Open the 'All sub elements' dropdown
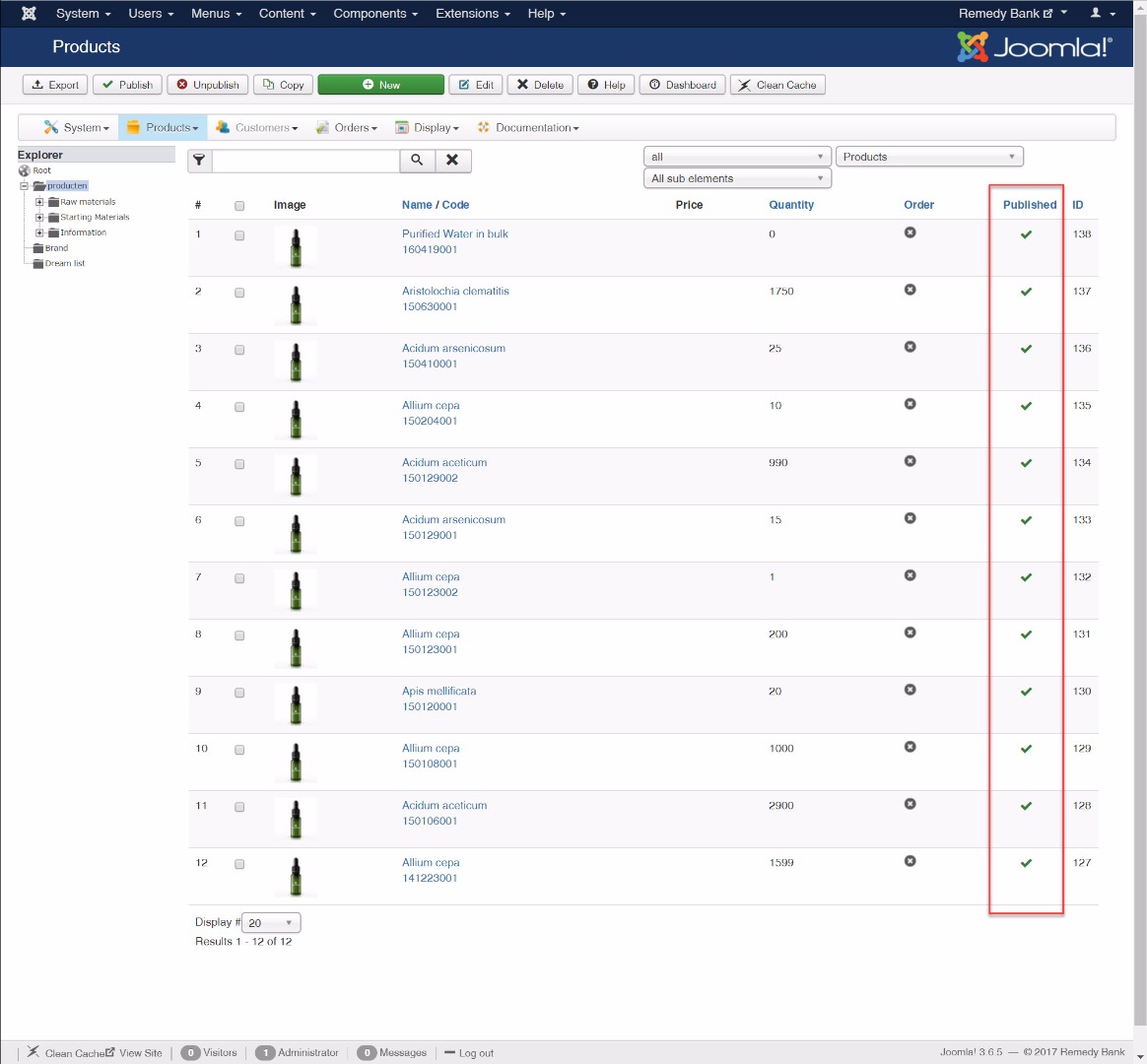Viewport: 1147px width, 1064px height. point(736,178)
